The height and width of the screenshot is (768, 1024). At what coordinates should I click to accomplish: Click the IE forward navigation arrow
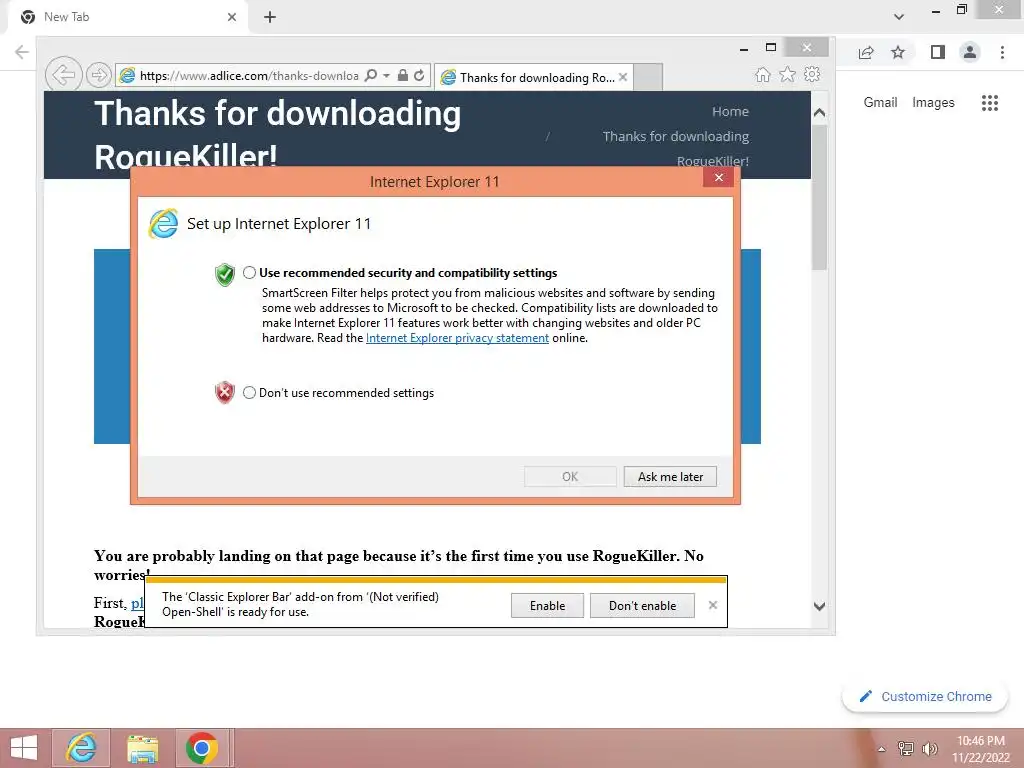tap(99, 75)
